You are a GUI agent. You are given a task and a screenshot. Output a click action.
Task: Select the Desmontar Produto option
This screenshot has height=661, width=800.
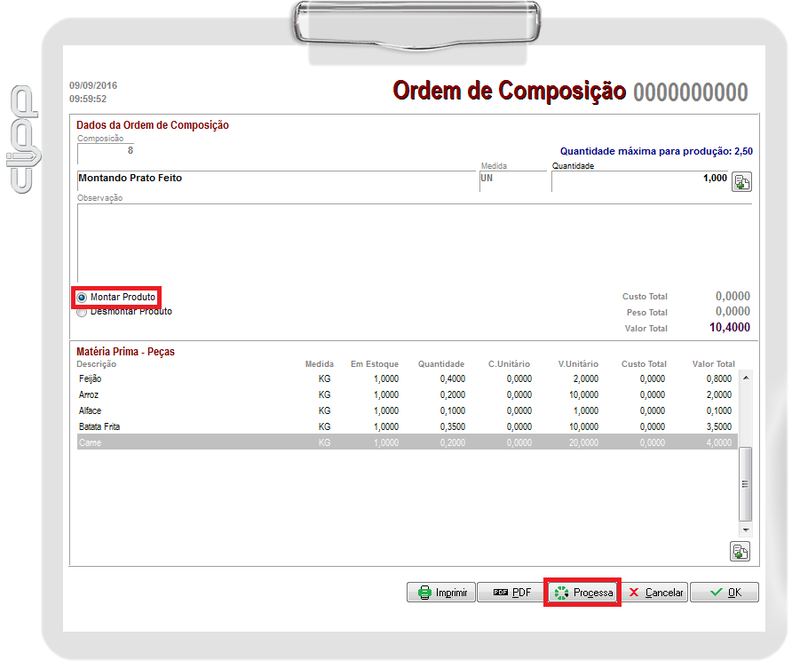point(82,312)
